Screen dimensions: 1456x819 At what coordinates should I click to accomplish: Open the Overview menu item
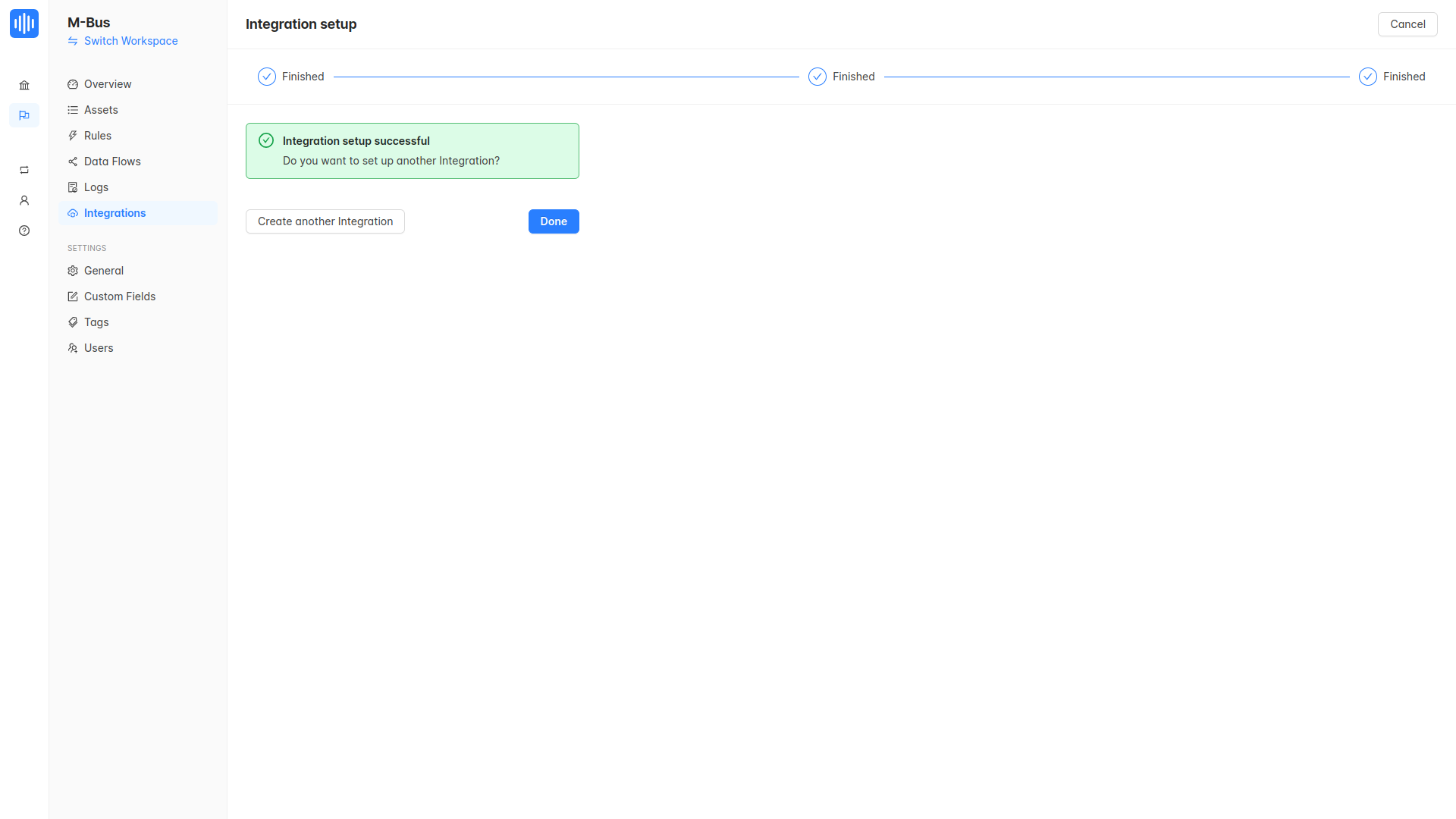click(x=108, y=84)
